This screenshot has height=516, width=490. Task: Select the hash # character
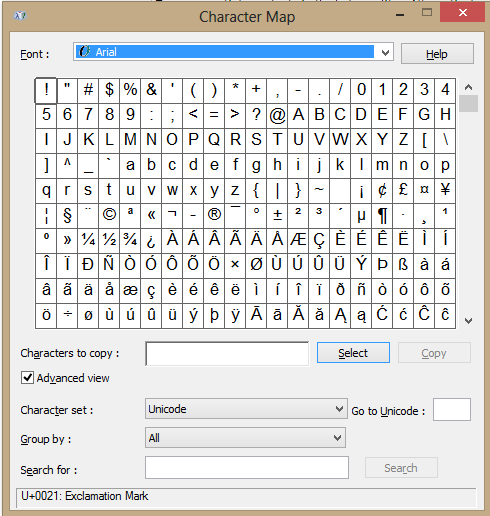[x=88, y=90]
